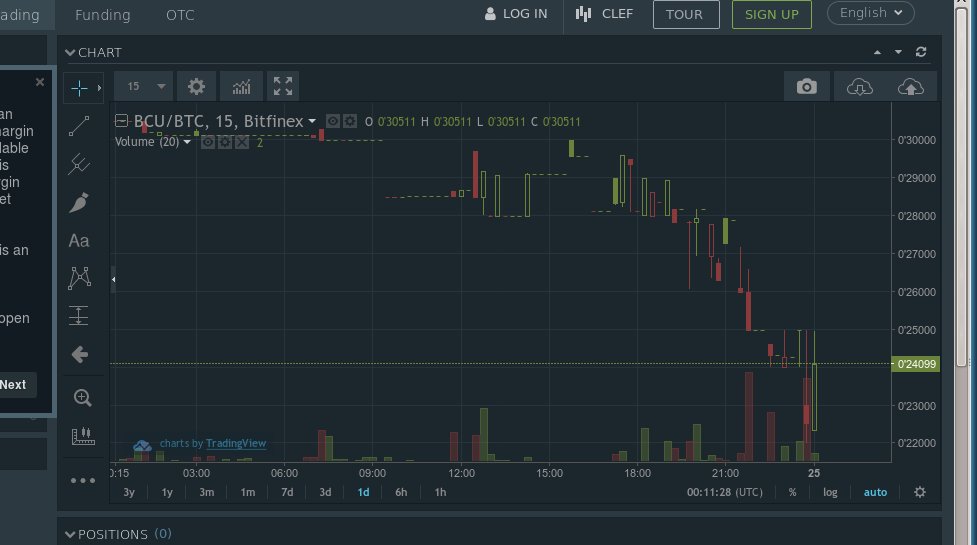Screen dimensions: 977x545
Task: Select the 1m time range
Action: (x=247, y=492)
